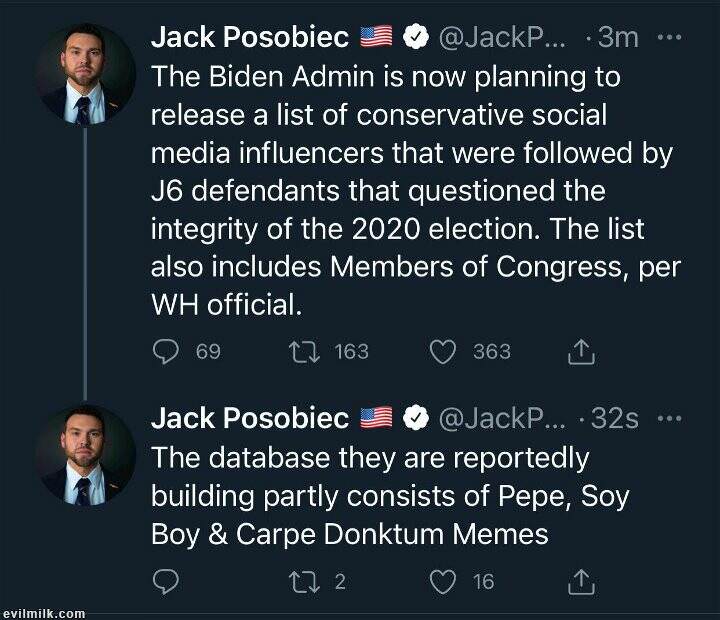The height and width of the screenshot is (620, 720).
Task: Open the profile picture on the second tweet
Action: click(x=84, y=454)
